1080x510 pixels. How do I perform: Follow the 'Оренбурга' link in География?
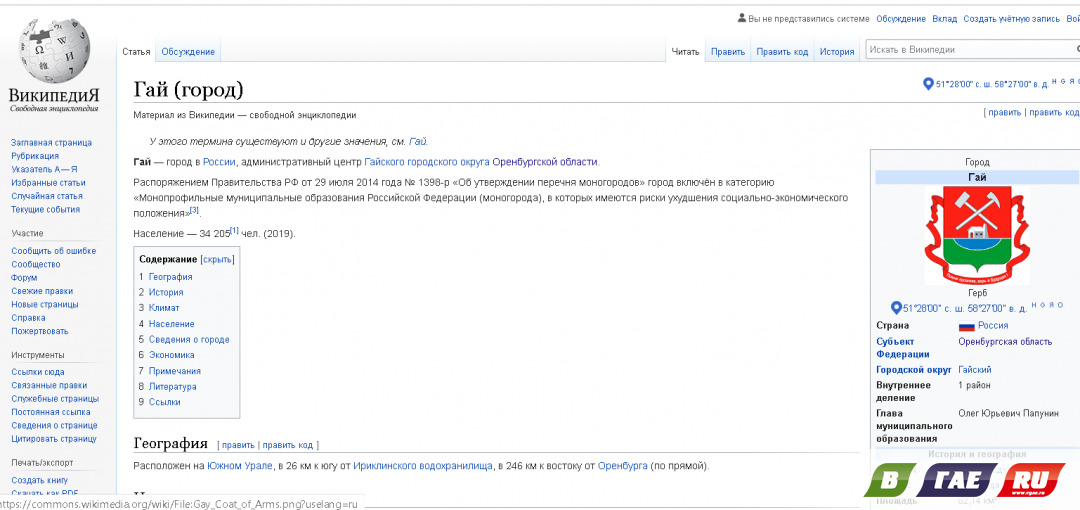(623, 466)
